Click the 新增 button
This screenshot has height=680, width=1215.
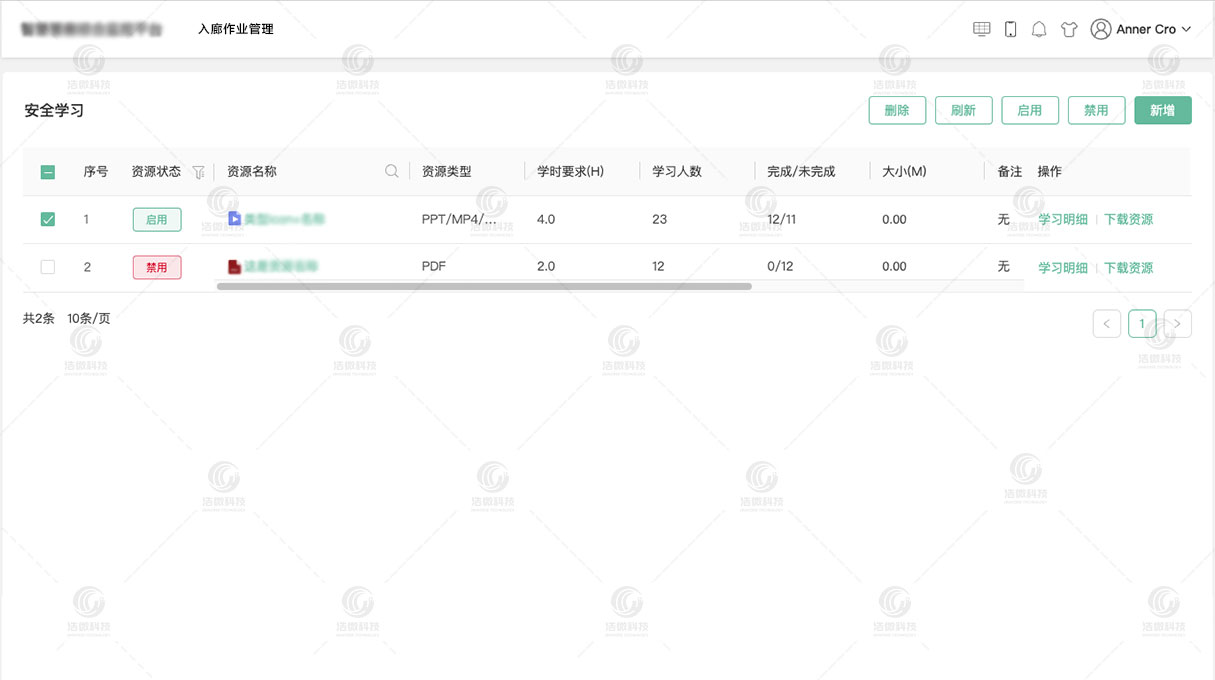1162,110
